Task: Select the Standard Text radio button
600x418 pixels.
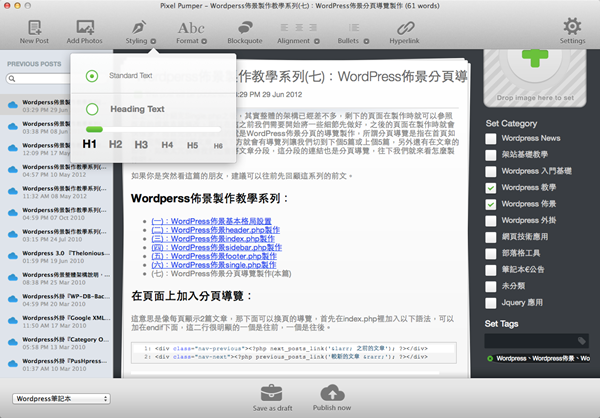Action: pyautogui.click(x=92, y=76)
